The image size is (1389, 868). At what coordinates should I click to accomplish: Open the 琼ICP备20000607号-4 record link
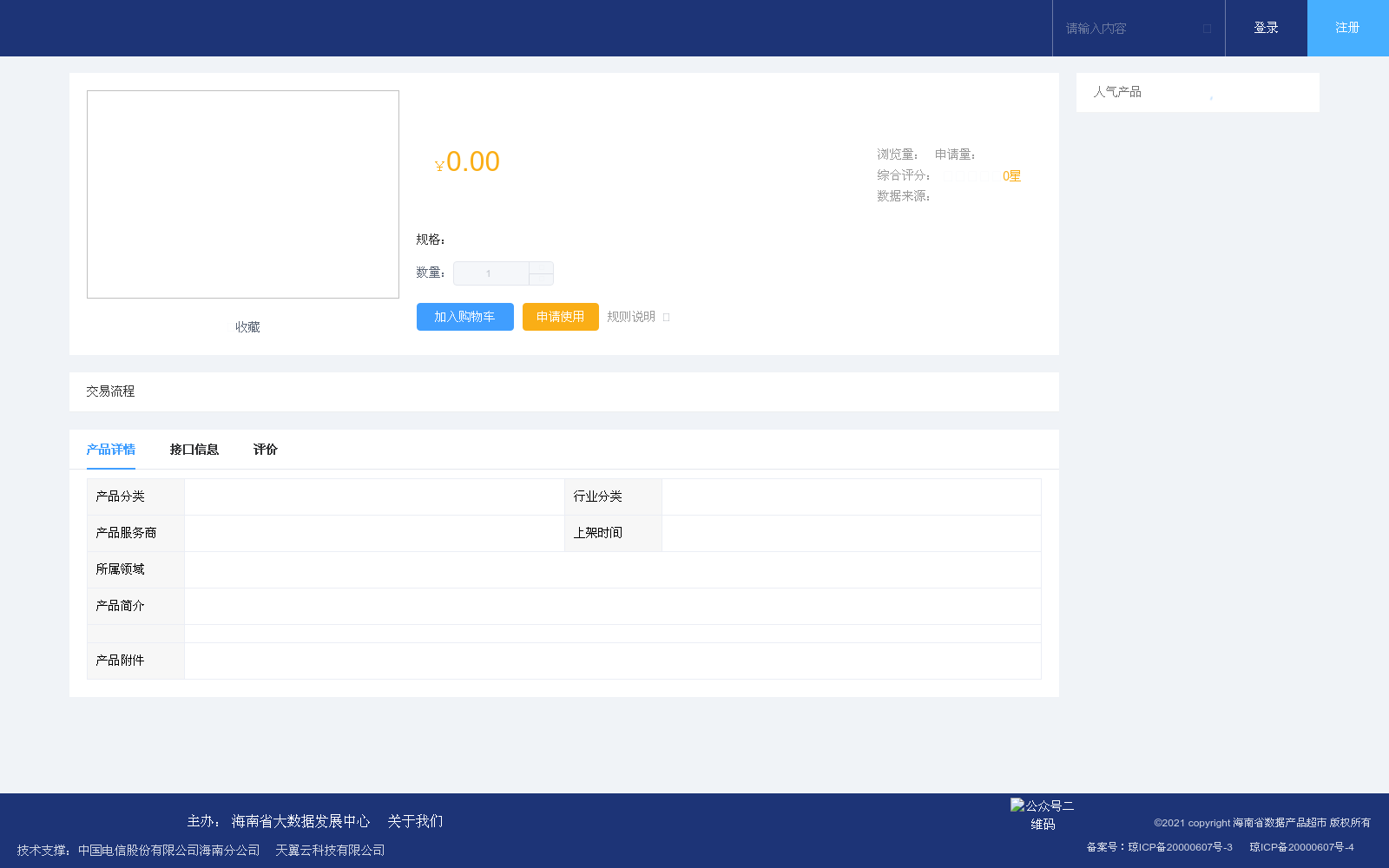click(x=1302, y=847)
